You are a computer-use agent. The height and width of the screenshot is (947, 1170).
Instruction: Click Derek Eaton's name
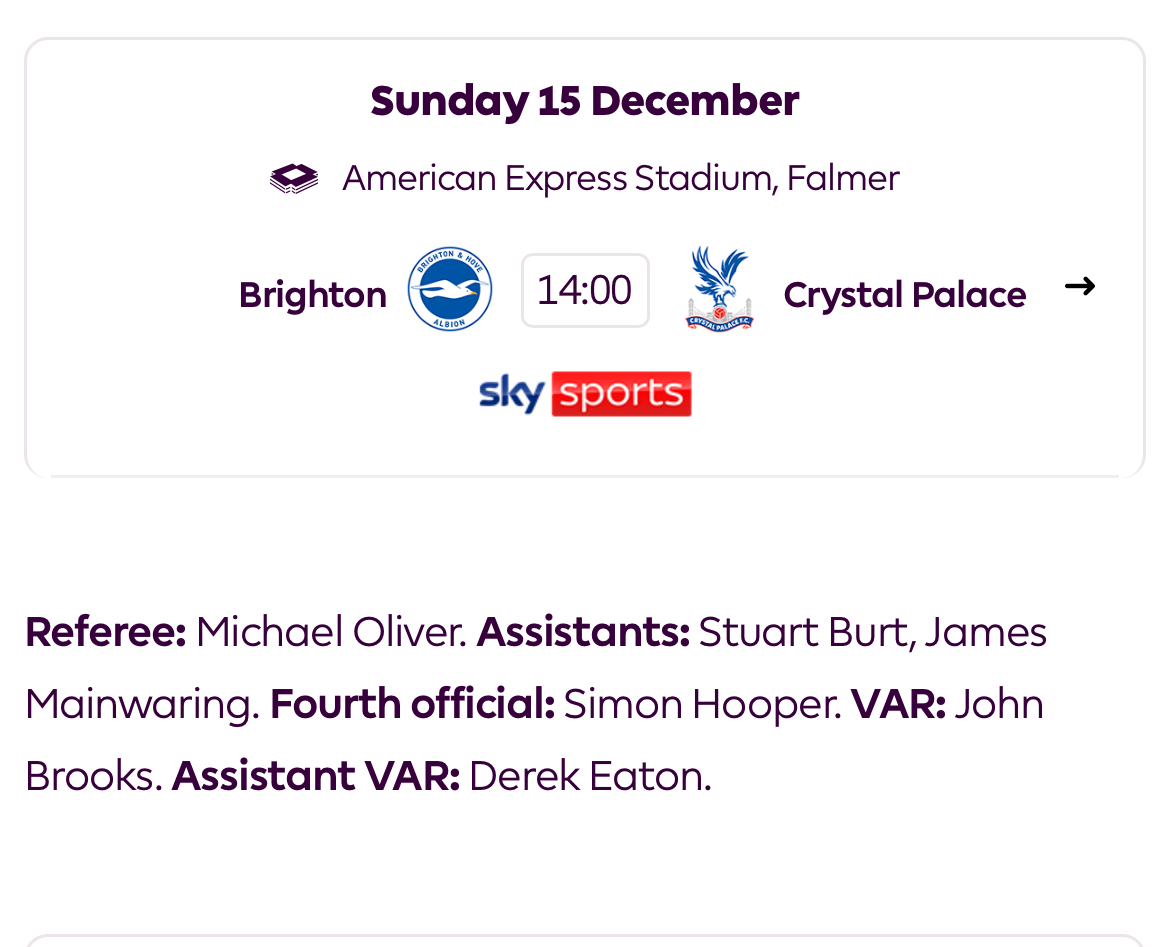(x=590, y=775)
